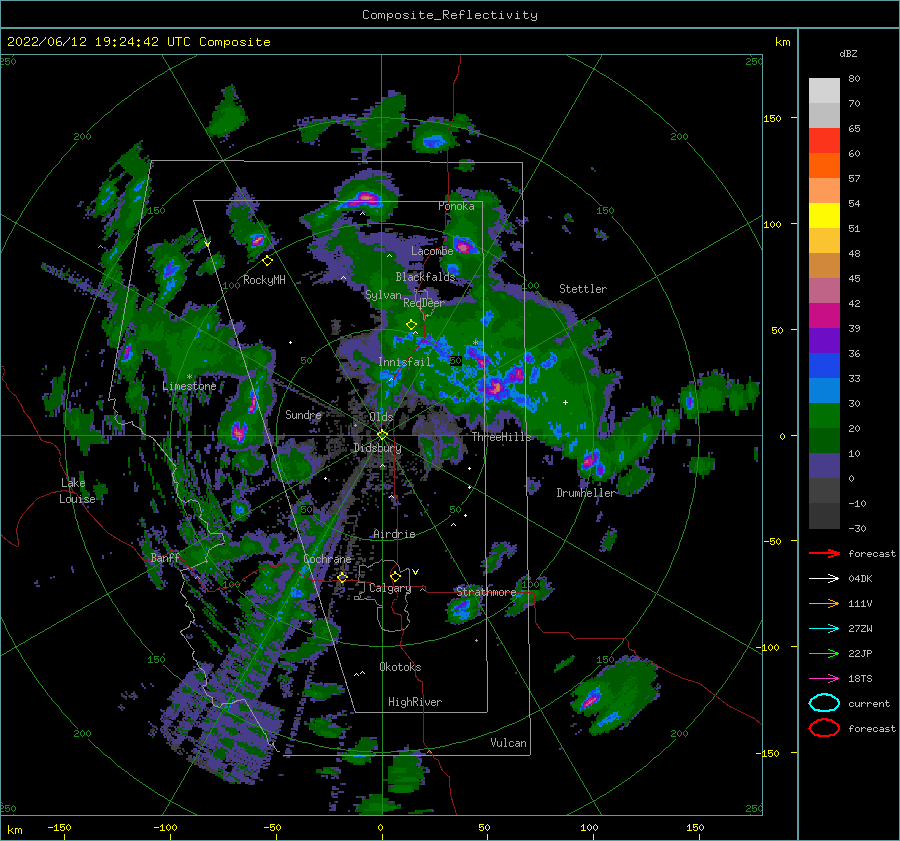Click the white 04DK arrow legend icon
Viewport: 900px width, 841px height.
coord(824,579)
